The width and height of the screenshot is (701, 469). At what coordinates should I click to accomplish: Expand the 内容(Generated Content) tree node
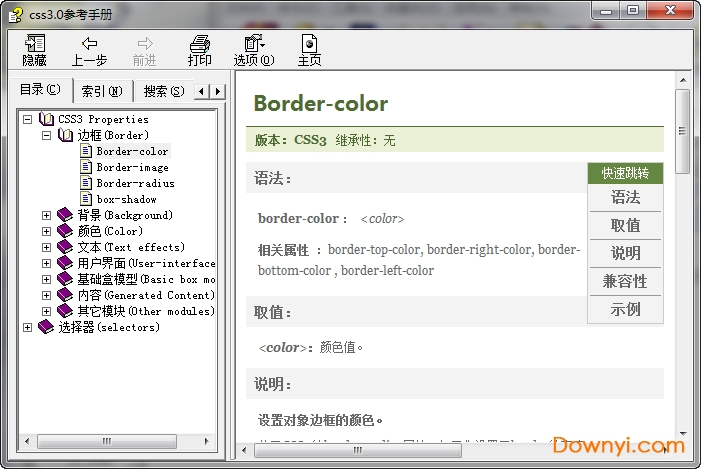[x=46, y=296]
